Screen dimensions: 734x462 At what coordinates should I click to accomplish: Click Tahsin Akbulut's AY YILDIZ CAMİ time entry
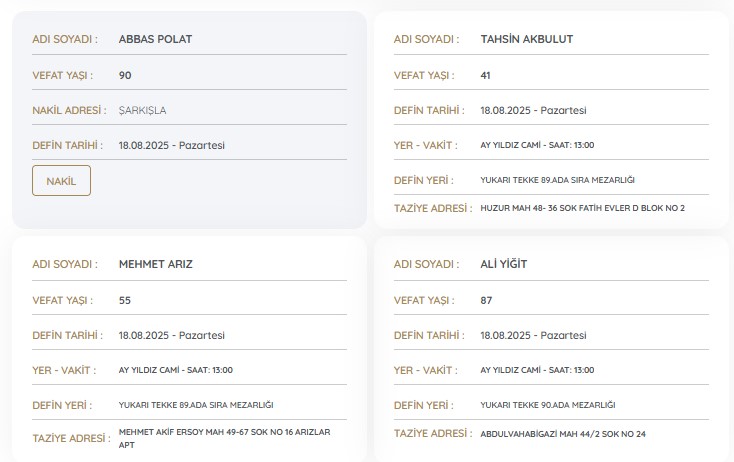(537, 145)
